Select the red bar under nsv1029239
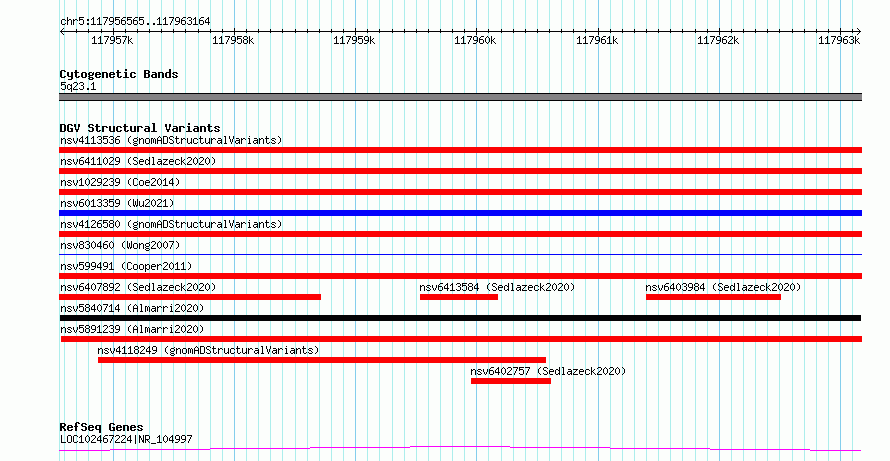The image size is (890, 461). pos(460,192)
